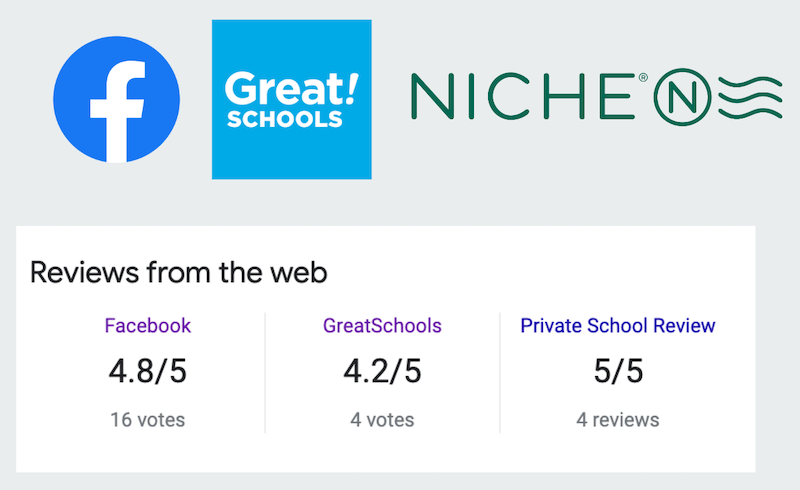
Task: Click the 4.2/5 GreatSchools rating
Action: click(382, 372)
